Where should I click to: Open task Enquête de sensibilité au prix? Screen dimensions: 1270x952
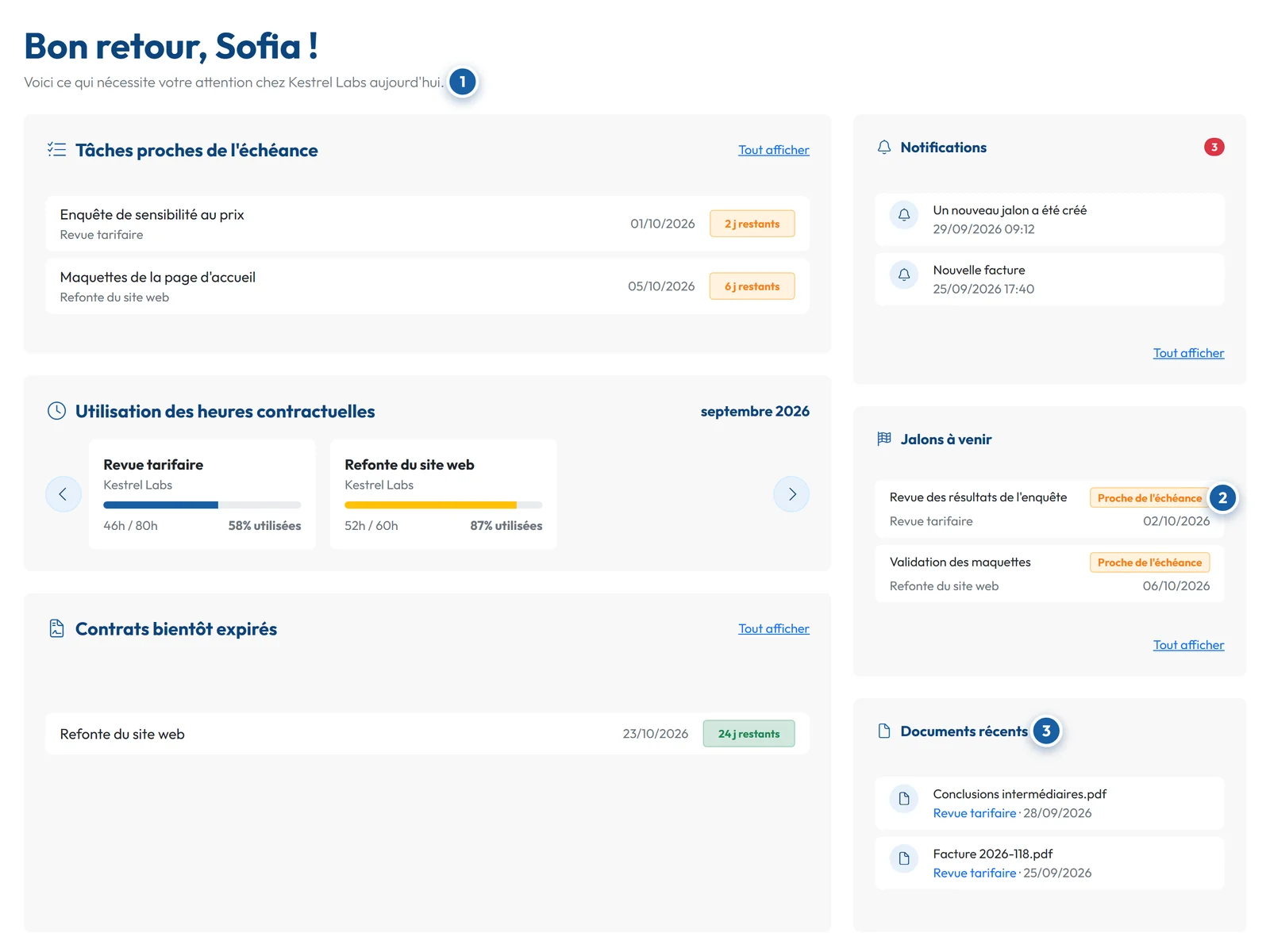coord(427,224)
